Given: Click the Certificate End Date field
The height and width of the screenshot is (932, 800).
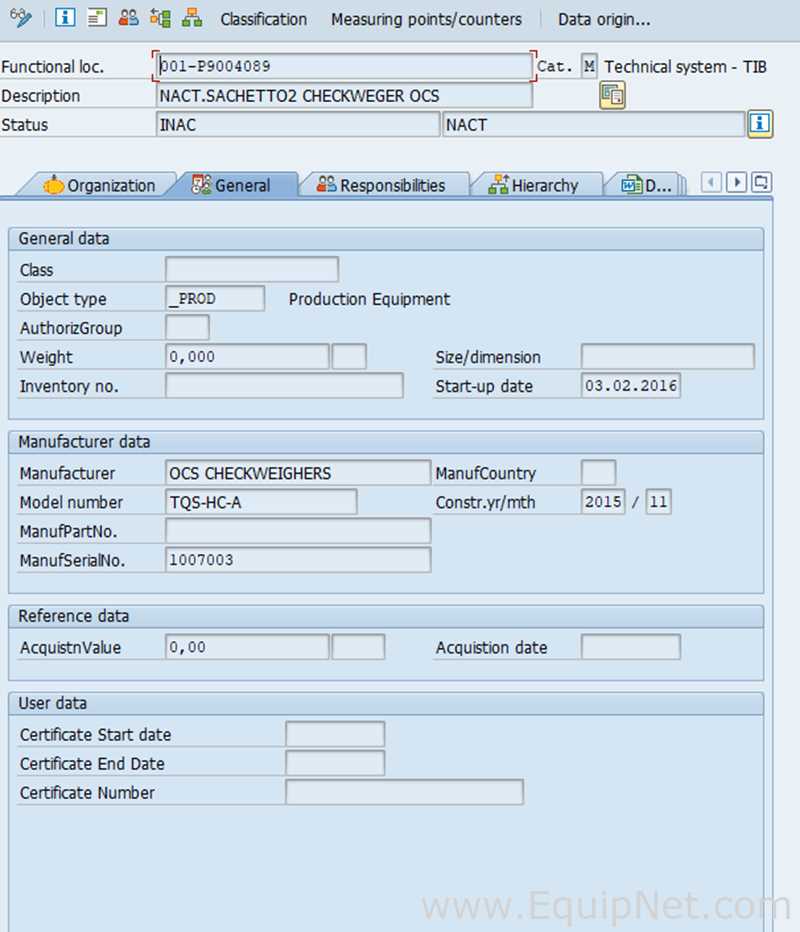Looking at the screenshot, I should (335, 764).
